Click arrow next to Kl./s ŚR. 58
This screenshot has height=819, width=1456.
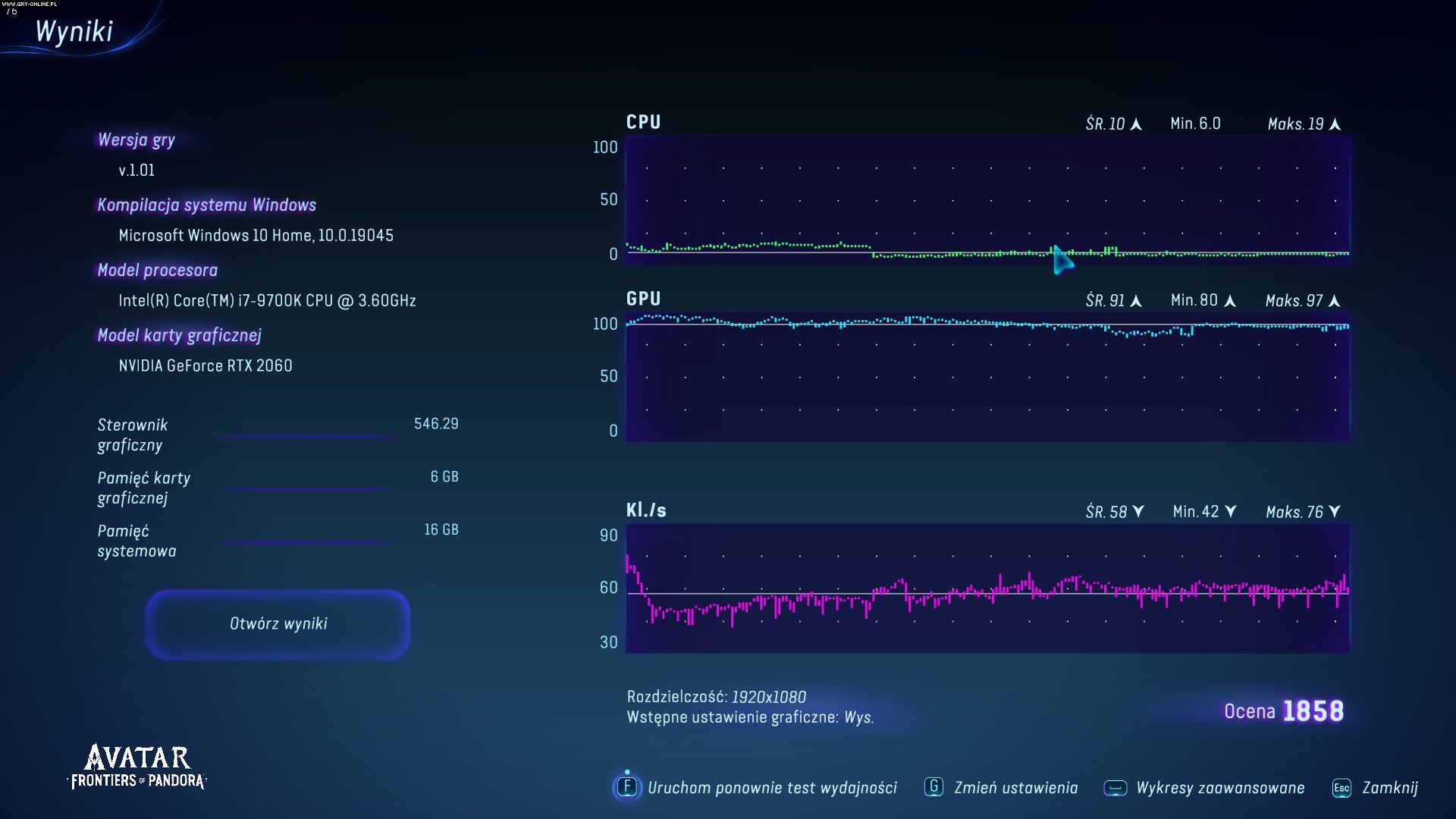(1138, 512)
